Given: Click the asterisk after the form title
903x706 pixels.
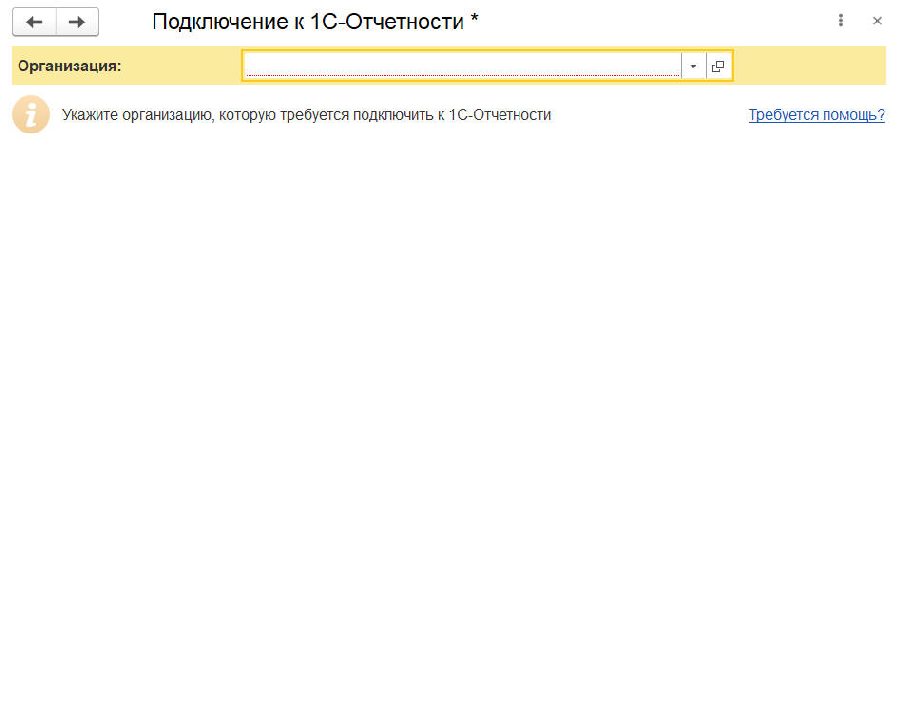Looking at the screenshot, I should pos(475,19).
